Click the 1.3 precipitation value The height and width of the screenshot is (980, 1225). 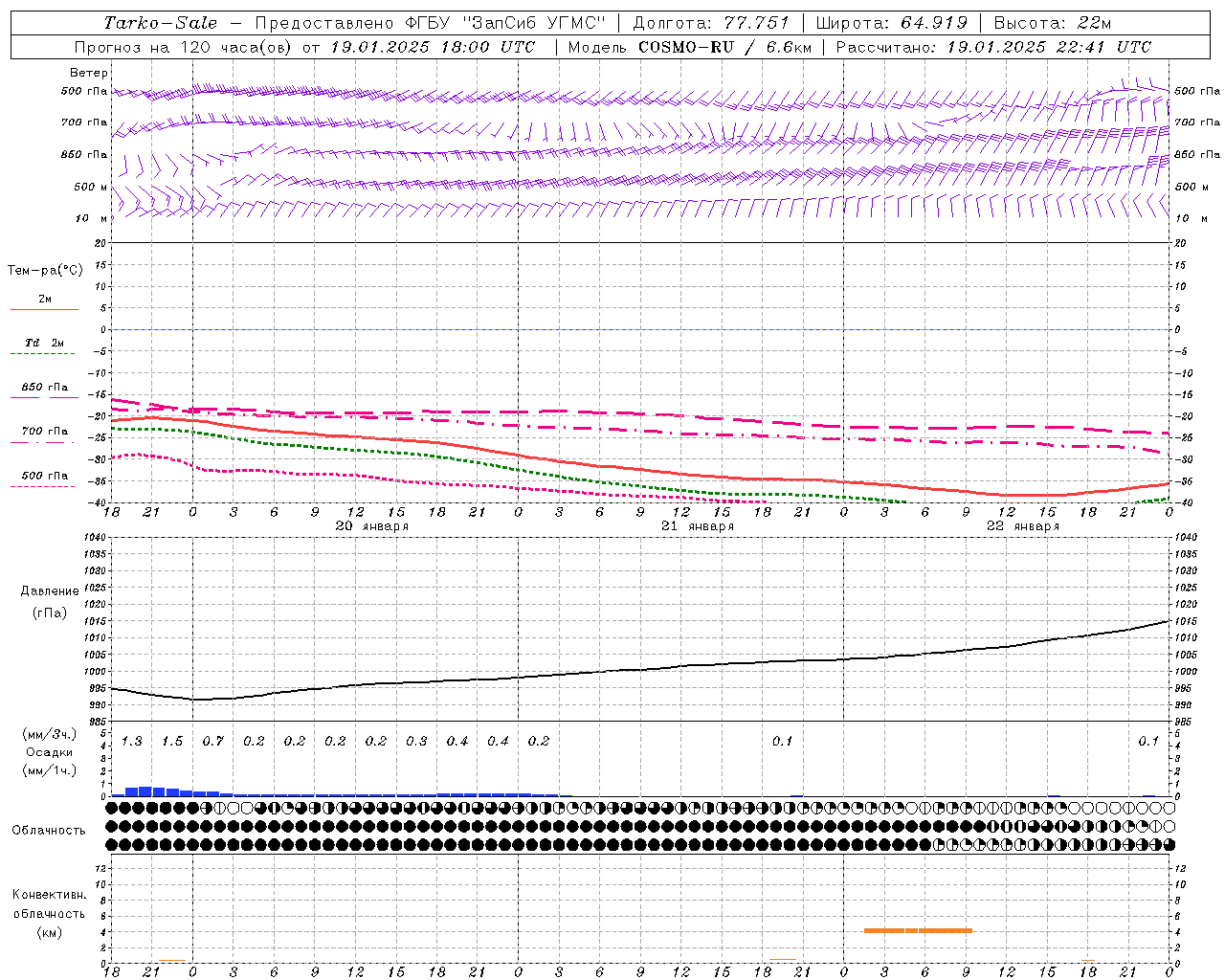(x=131, y=741)
